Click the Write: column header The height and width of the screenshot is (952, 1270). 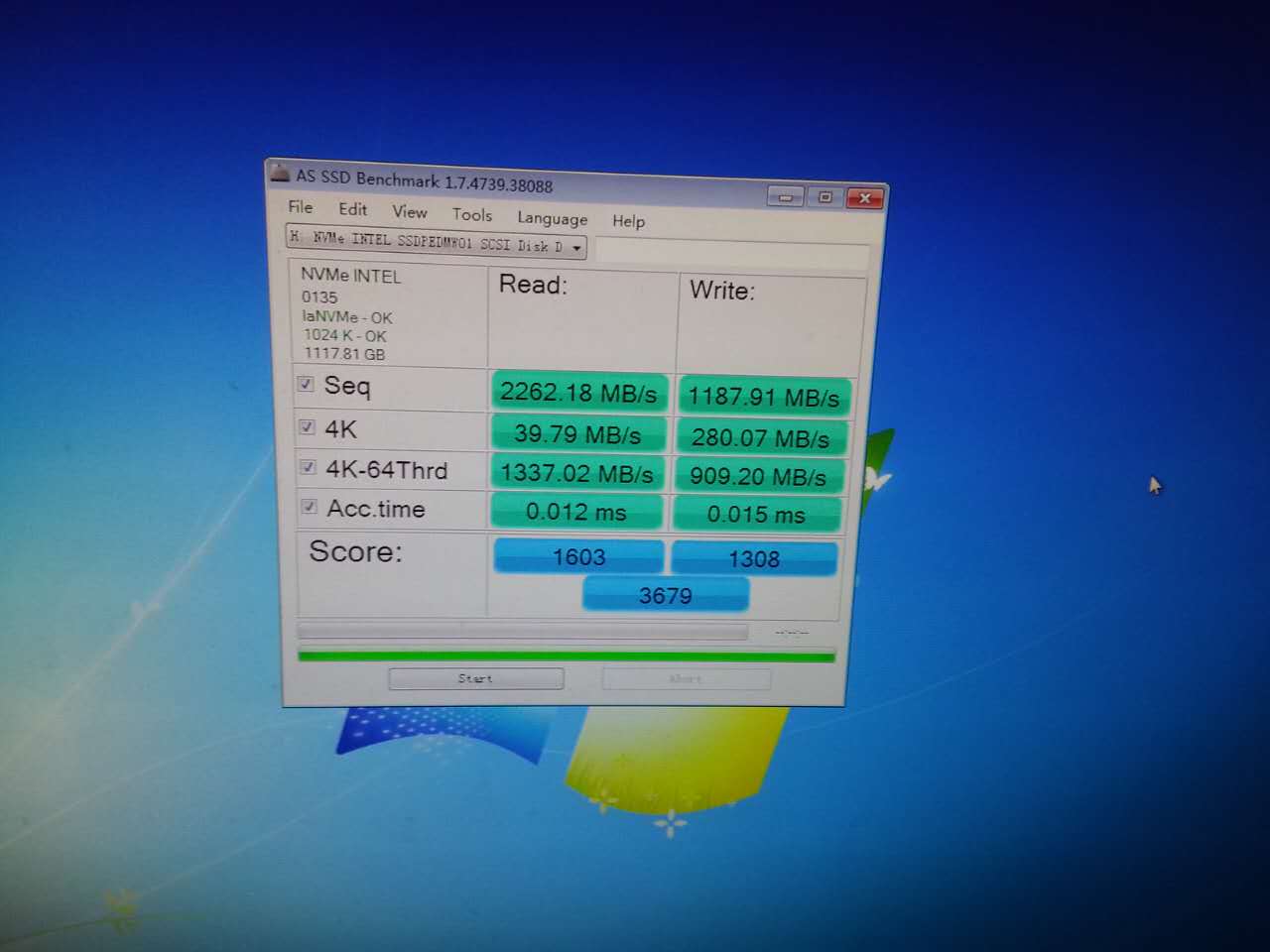tap(722, 291)
